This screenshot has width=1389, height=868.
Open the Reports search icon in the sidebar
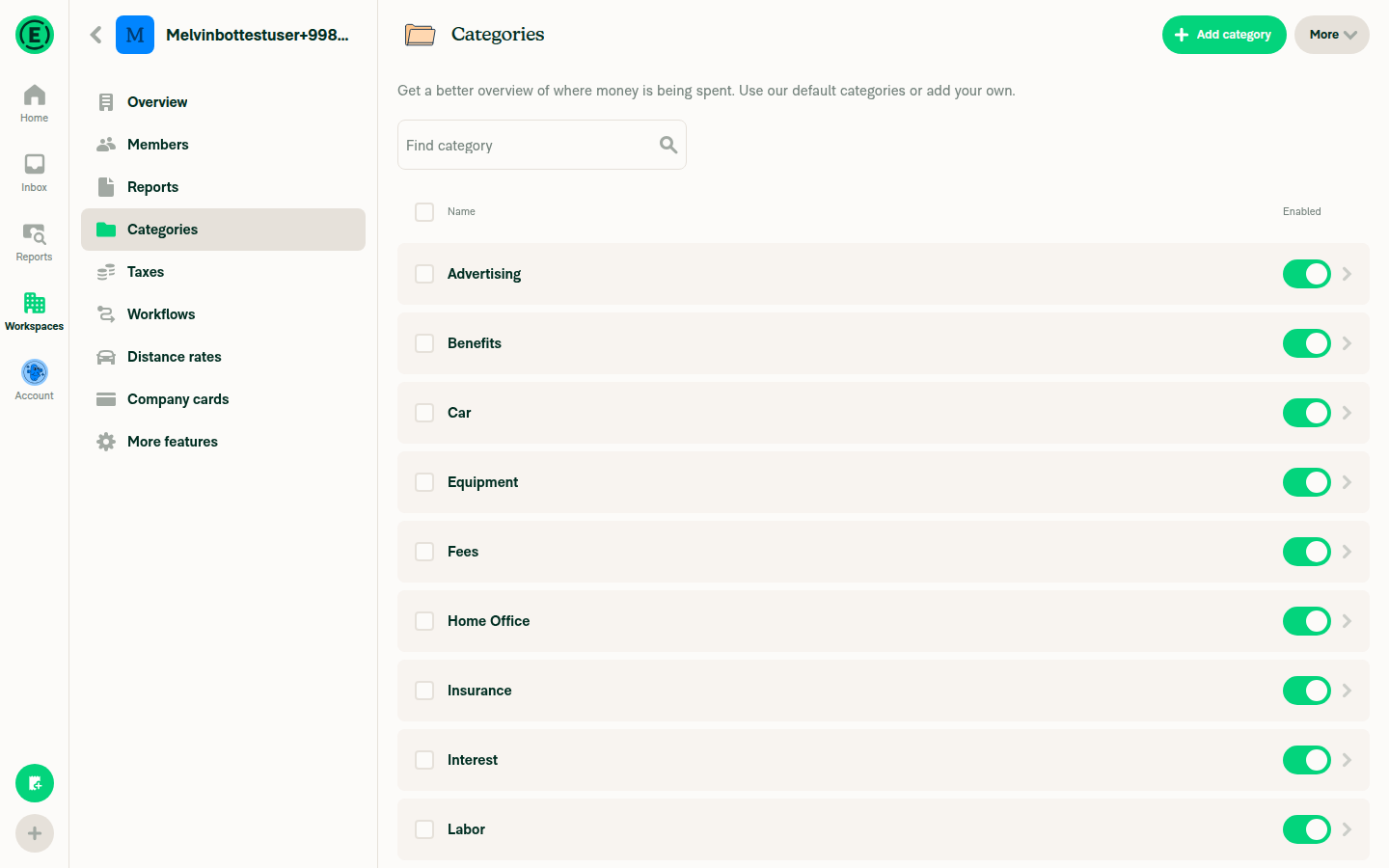pos(34,233)
